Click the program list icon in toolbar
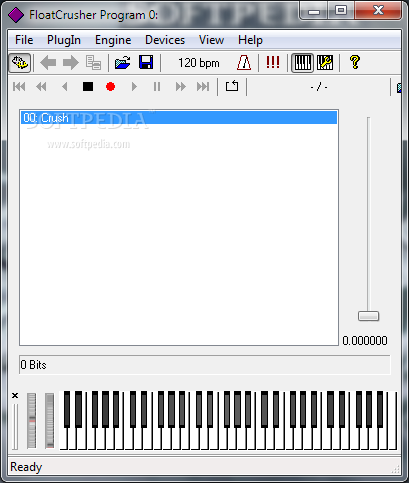The height and width of the screenshot is (483, 409). (x=93, y=63)
